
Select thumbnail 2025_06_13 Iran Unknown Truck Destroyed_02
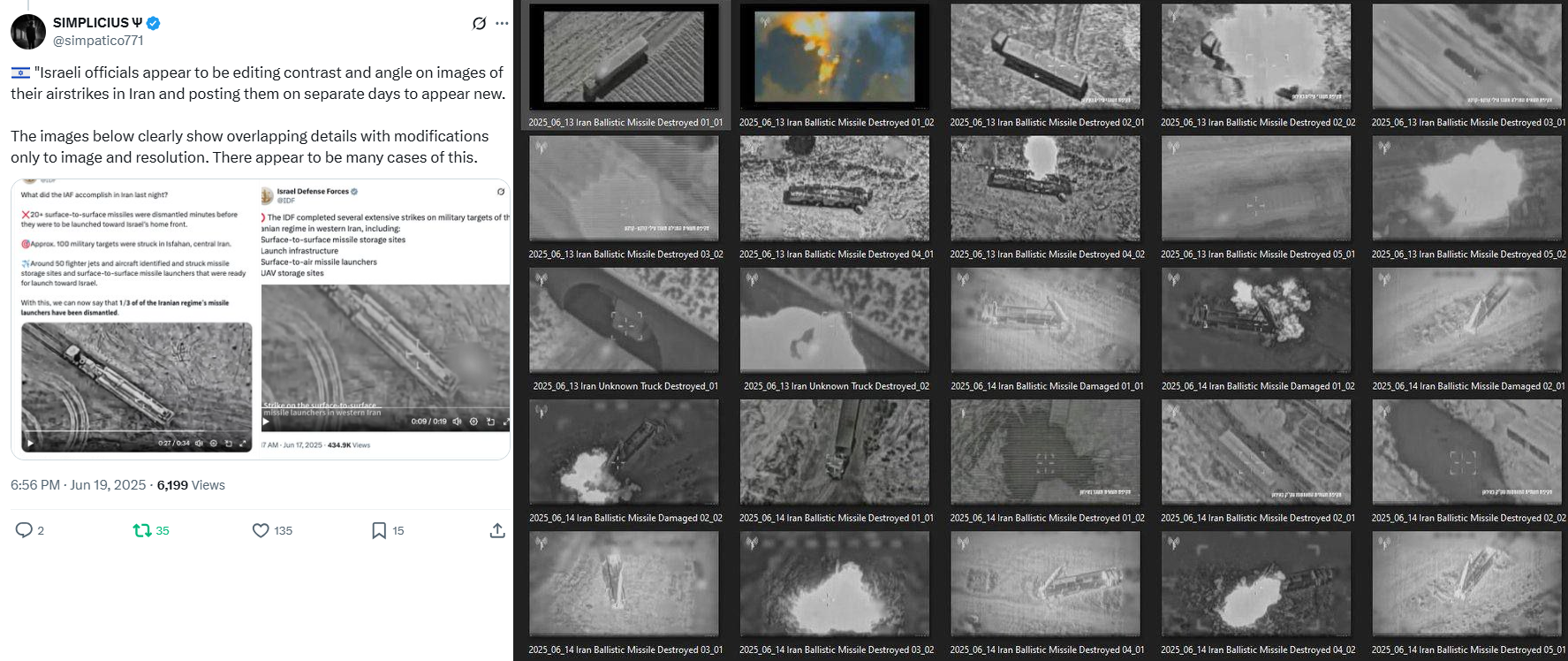pyautogui.click(x=835, y=320)
